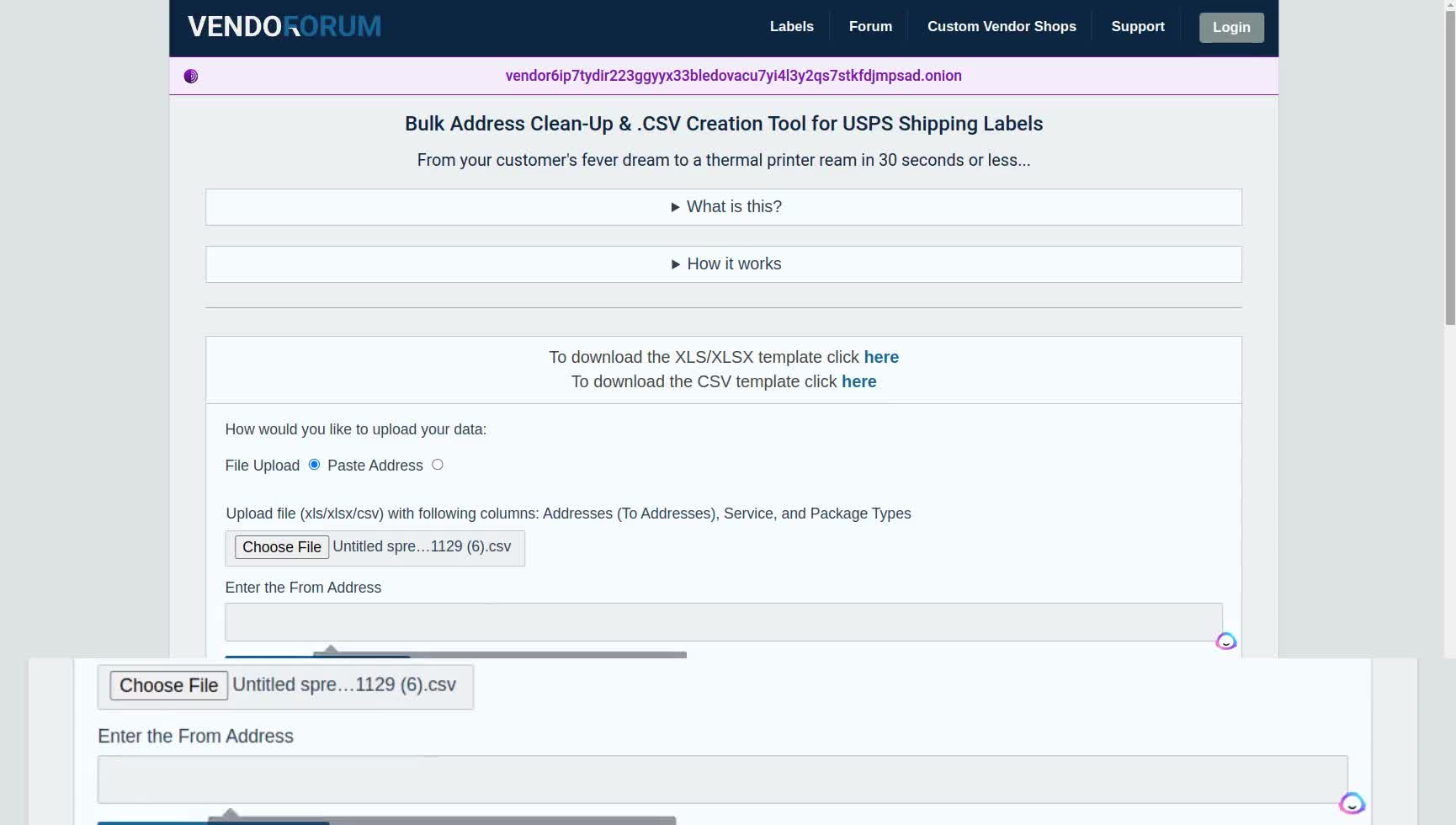Click the page's vertical scrollbar thumb

point(1449,160)
